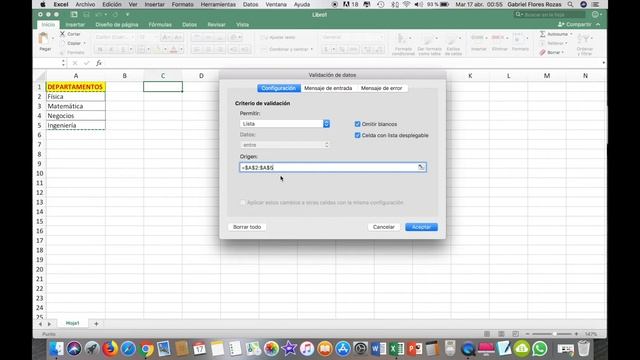
Task: Click the range selector icon in Origen field
Action: [x=421, y=167]
